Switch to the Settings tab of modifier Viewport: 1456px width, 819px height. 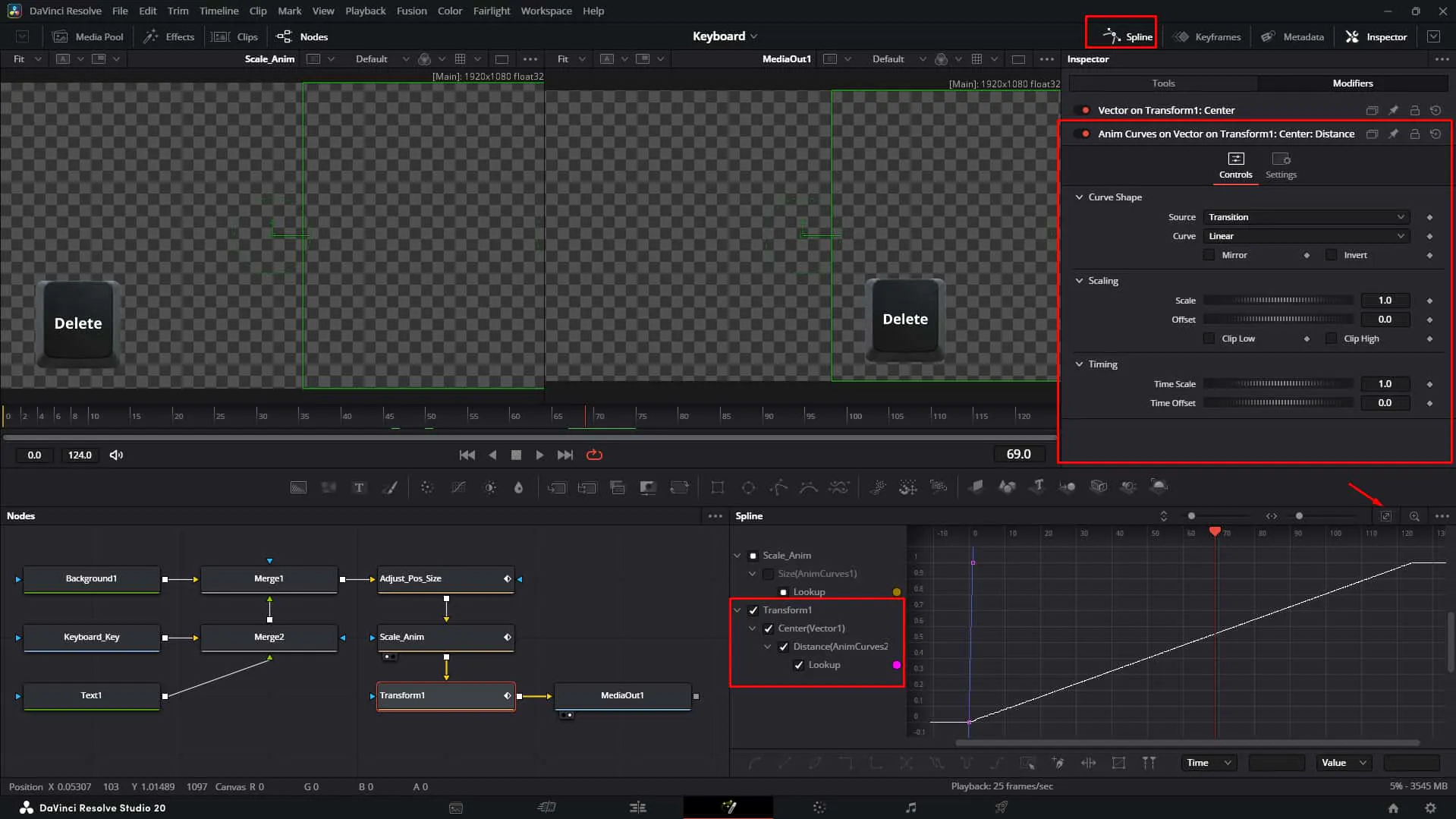pos(1281,165)
